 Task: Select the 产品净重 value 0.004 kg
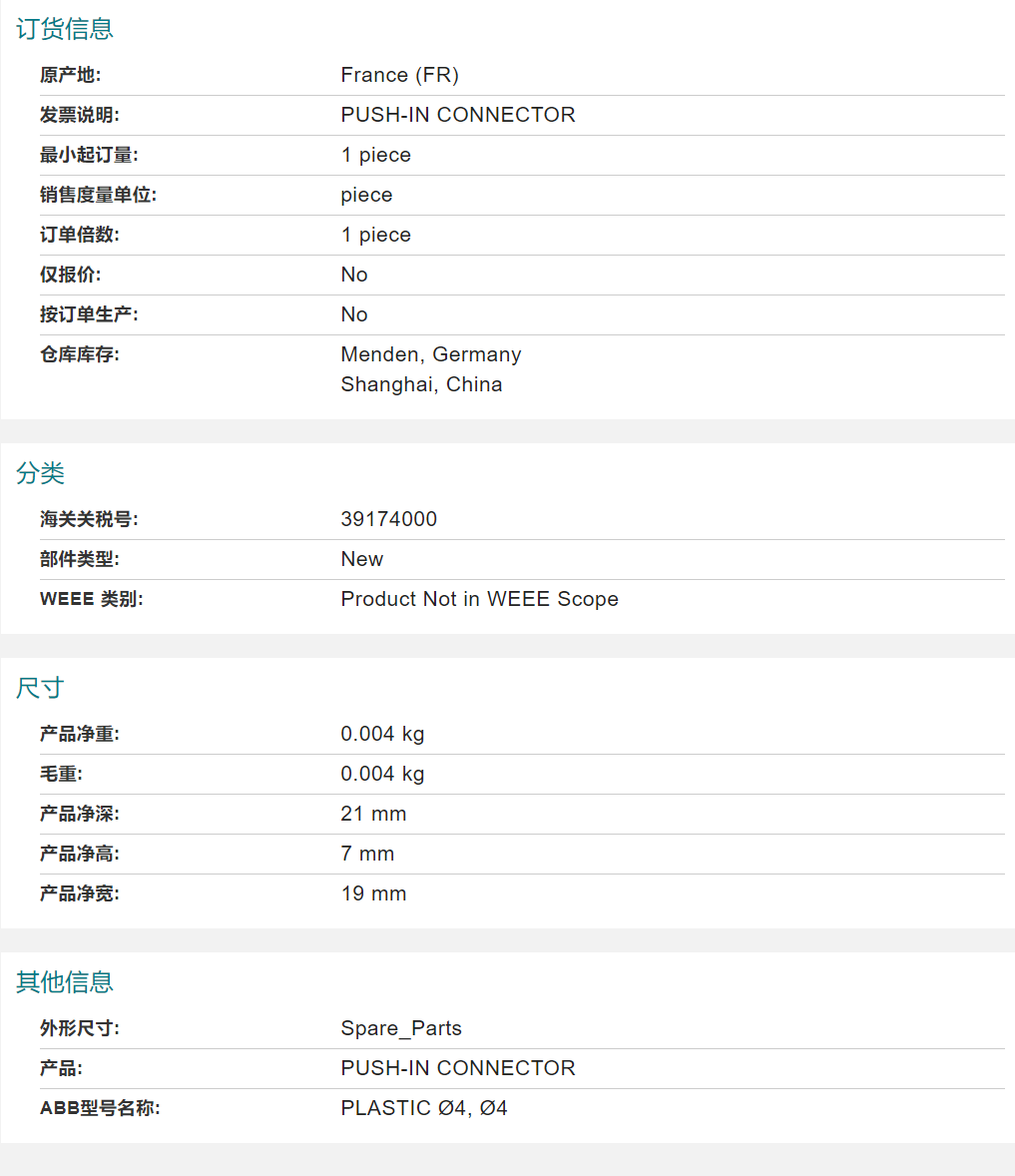pyautogui.click(x=382, y=734)
